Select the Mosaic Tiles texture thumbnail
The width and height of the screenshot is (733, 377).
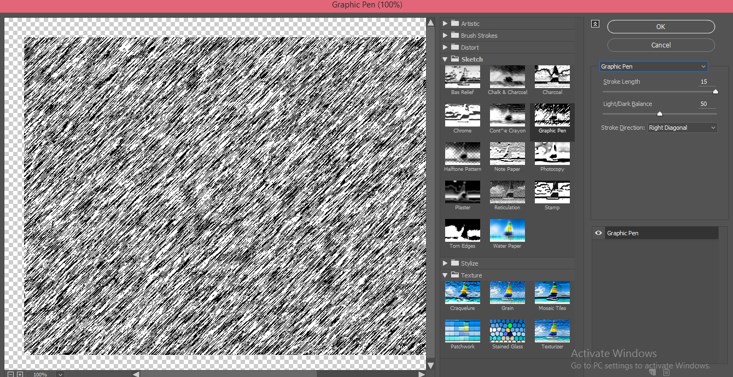click(x=552, y=292)
